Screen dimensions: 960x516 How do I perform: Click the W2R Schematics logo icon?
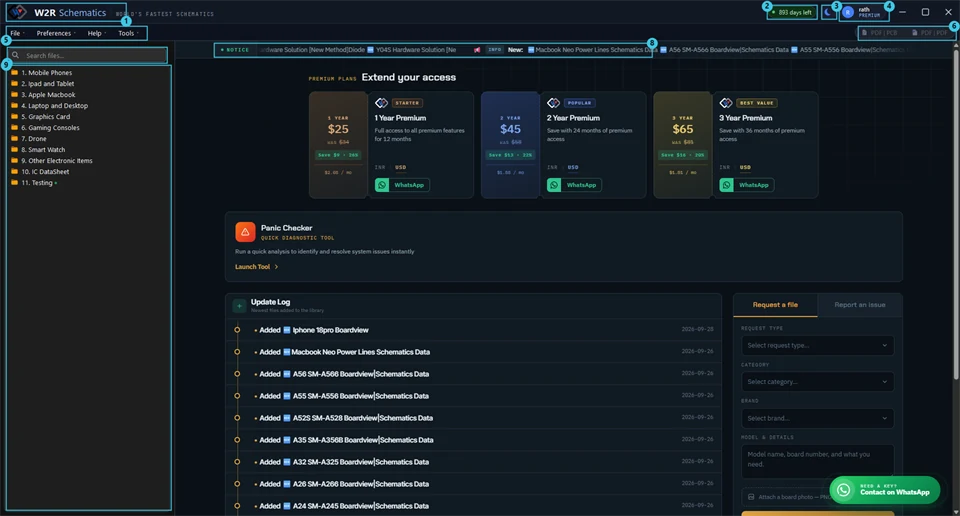19,12
